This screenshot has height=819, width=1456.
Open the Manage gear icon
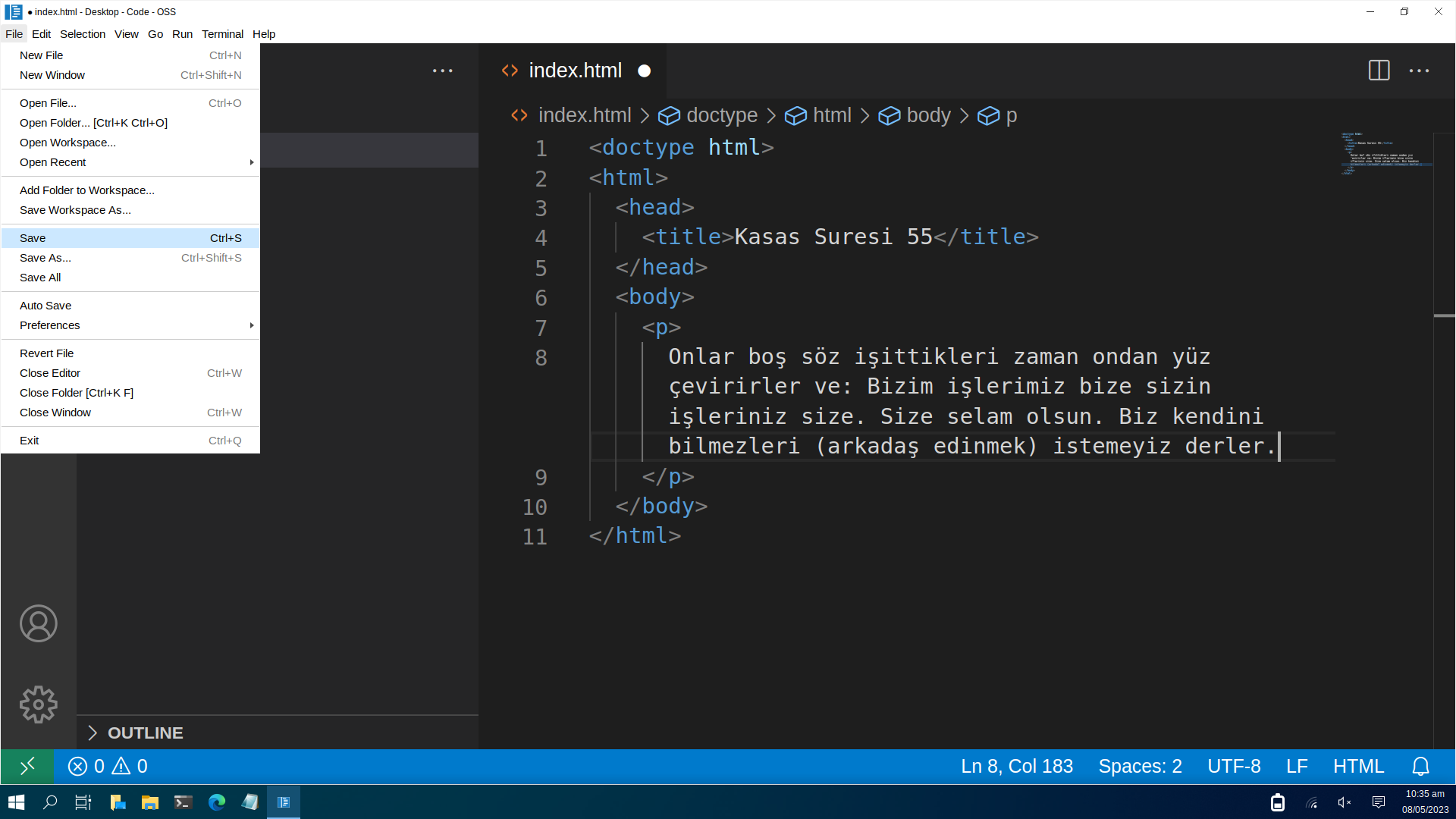[38, 704]
